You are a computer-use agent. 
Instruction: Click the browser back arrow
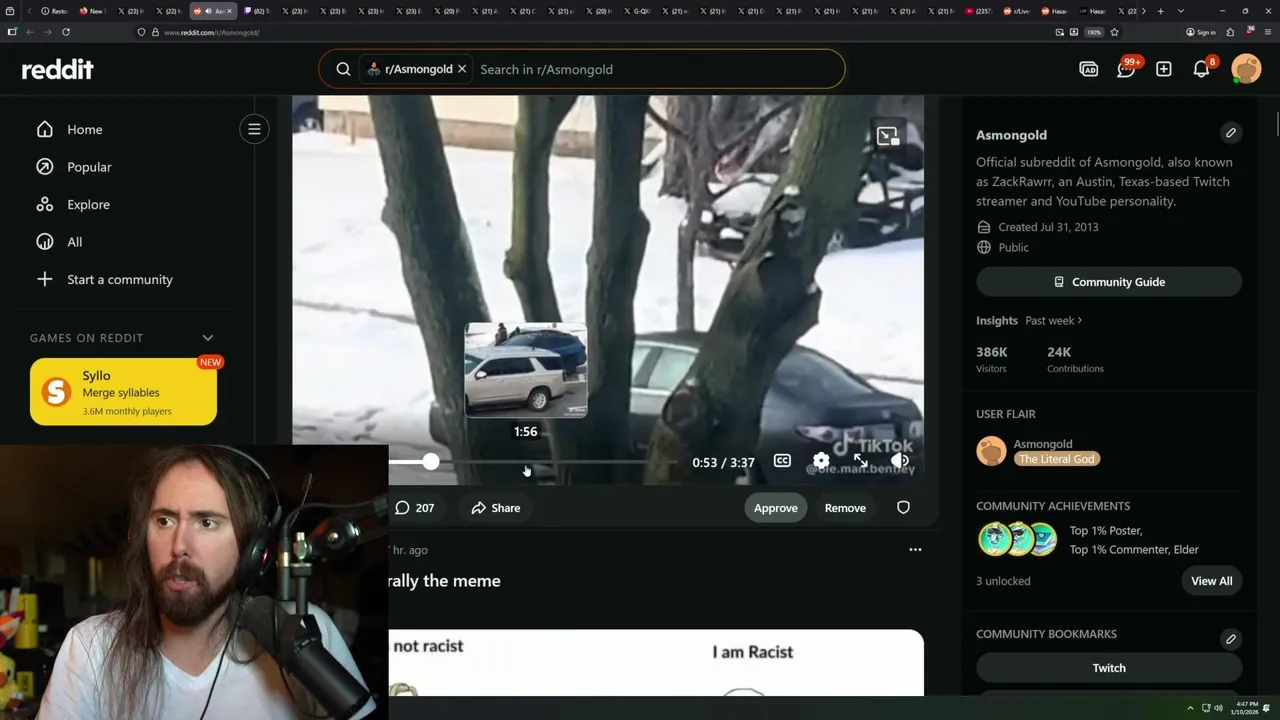click(x=29, y=32)
